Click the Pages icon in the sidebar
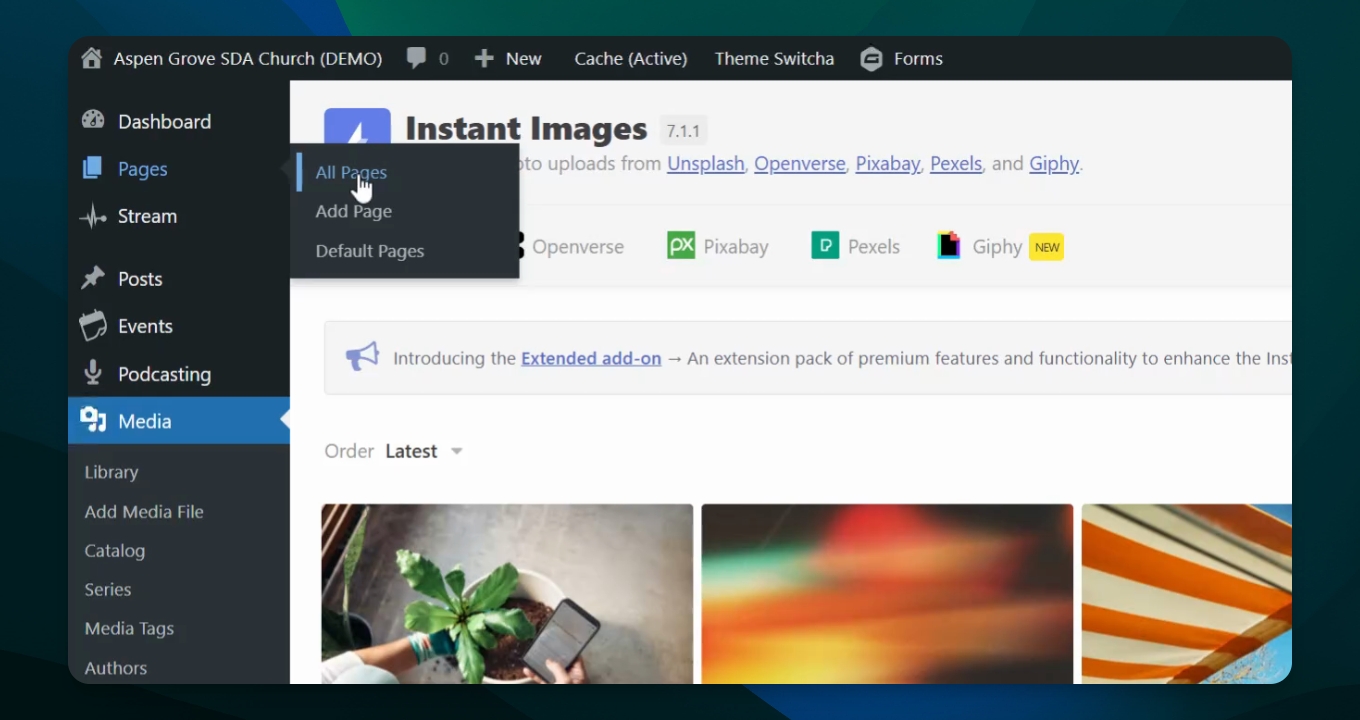Image resolution: width=1360 pixels, height=720 pixels. pos(93,169)
